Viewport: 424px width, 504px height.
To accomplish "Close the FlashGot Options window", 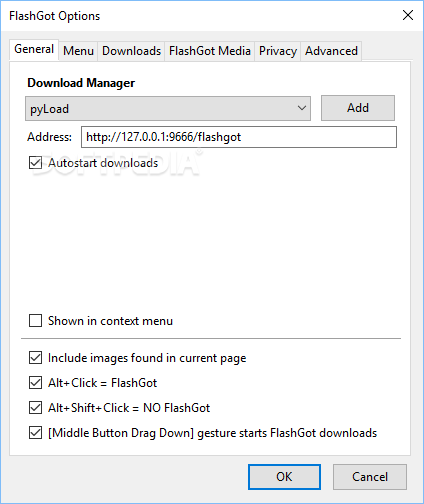I will (x=408, y=15).
